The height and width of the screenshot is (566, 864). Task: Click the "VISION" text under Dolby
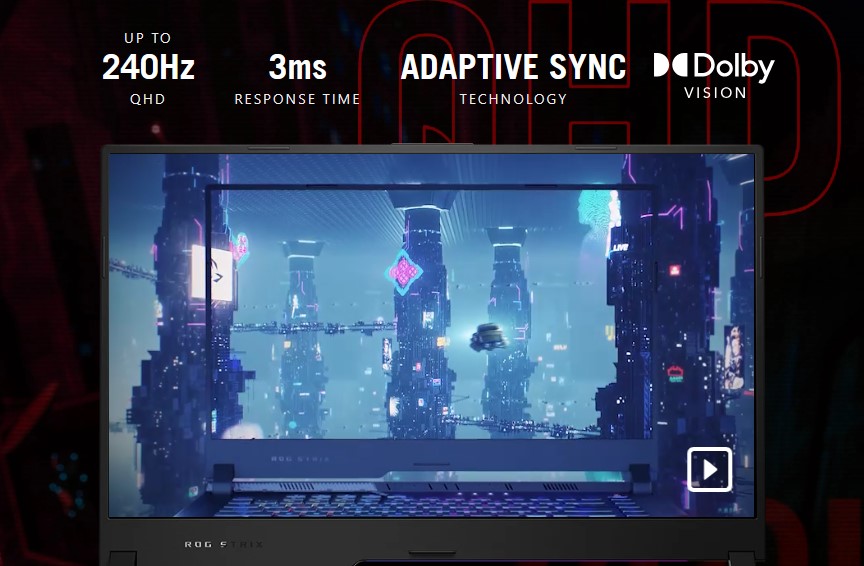pos(715,93)
